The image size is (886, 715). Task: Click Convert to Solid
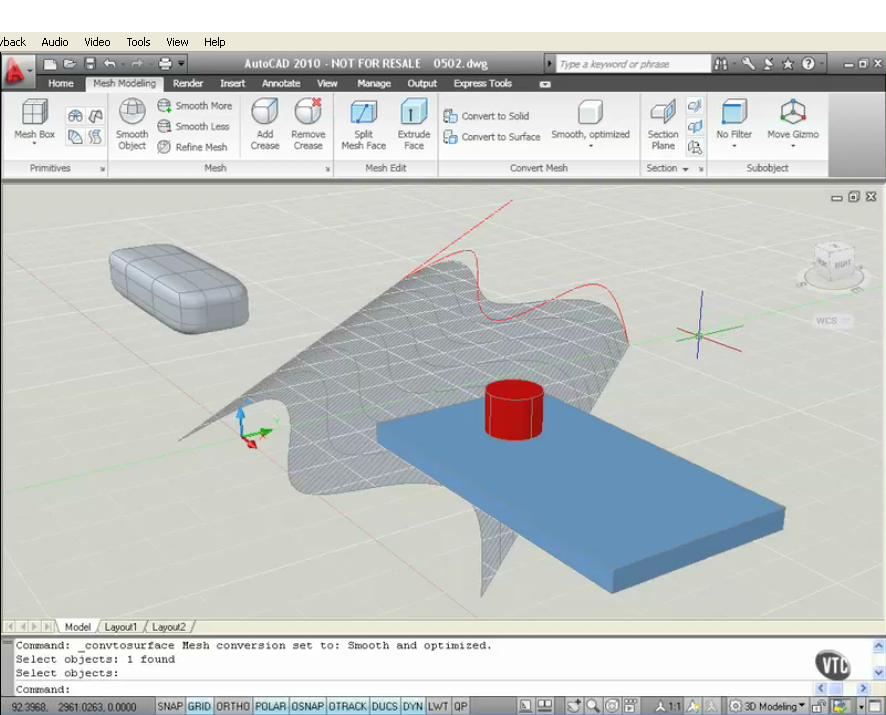[487, 116]
